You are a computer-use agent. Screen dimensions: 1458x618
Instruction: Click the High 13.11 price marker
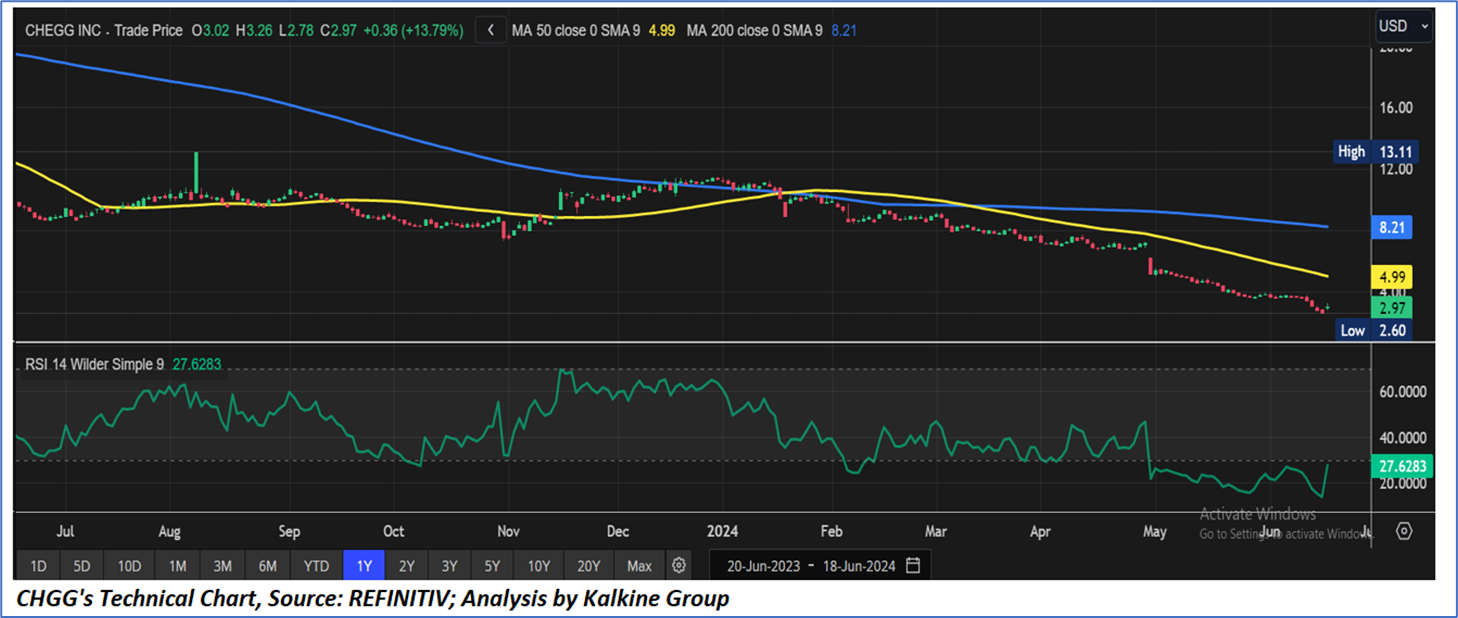pos(1374,152)
